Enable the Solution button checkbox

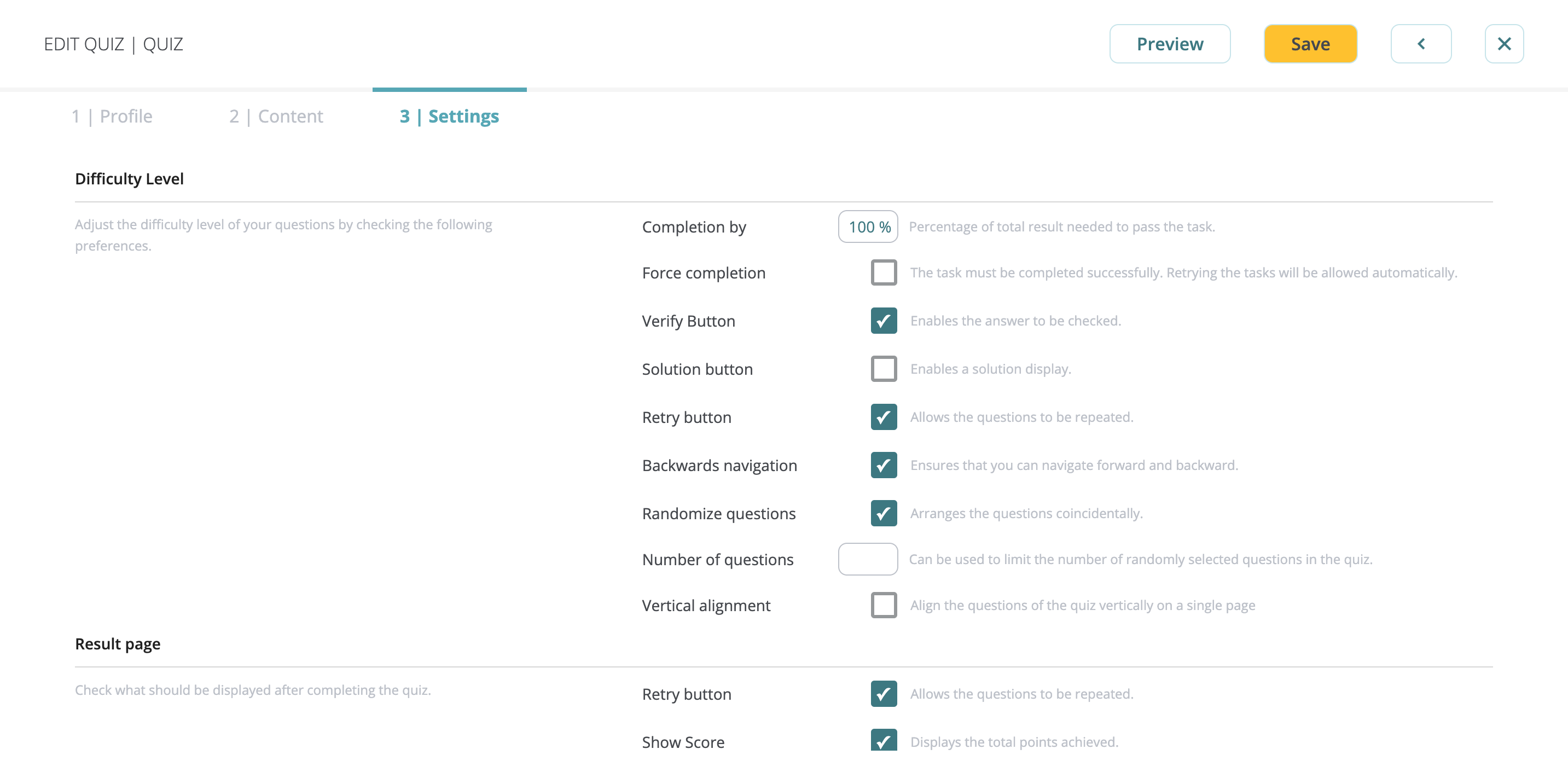coord(884,369)
